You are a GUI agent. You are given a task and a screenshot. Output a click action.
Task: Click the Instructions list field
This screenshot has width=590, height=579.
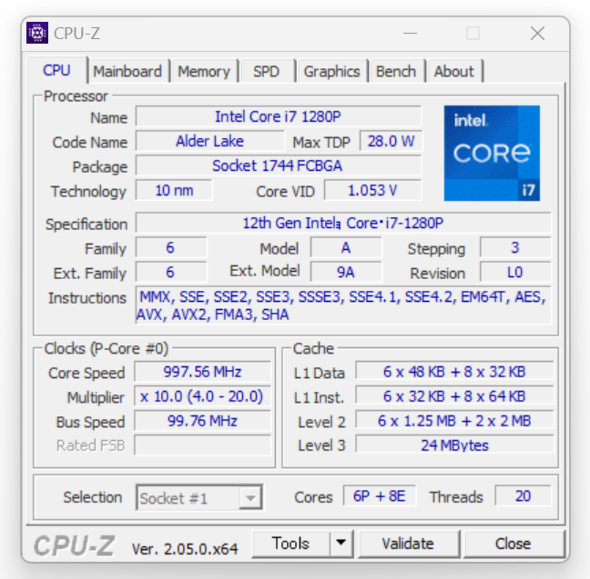click(343, 305)
